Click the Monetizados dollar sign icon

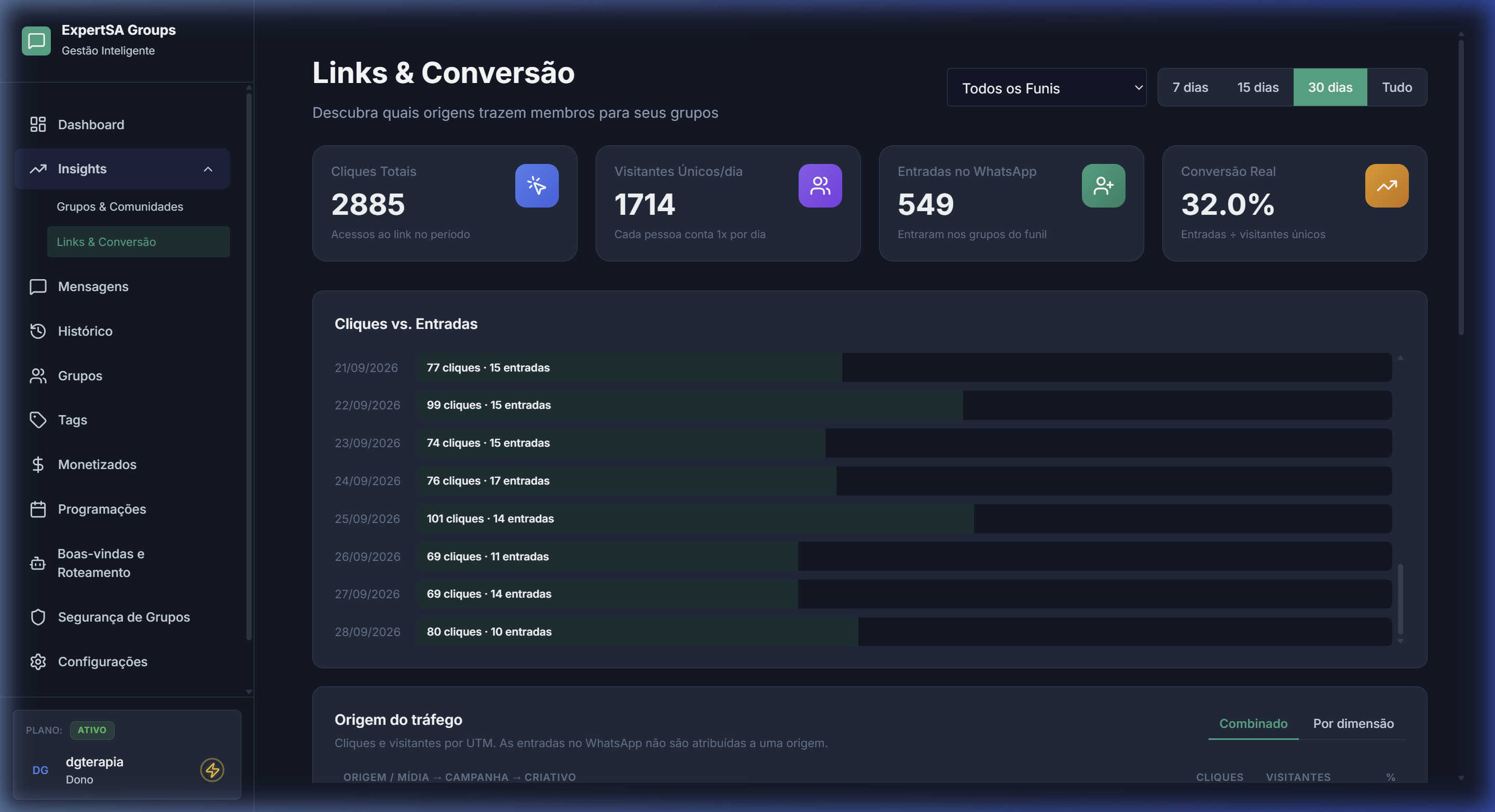pyautogui.click(x=38, y=464)
